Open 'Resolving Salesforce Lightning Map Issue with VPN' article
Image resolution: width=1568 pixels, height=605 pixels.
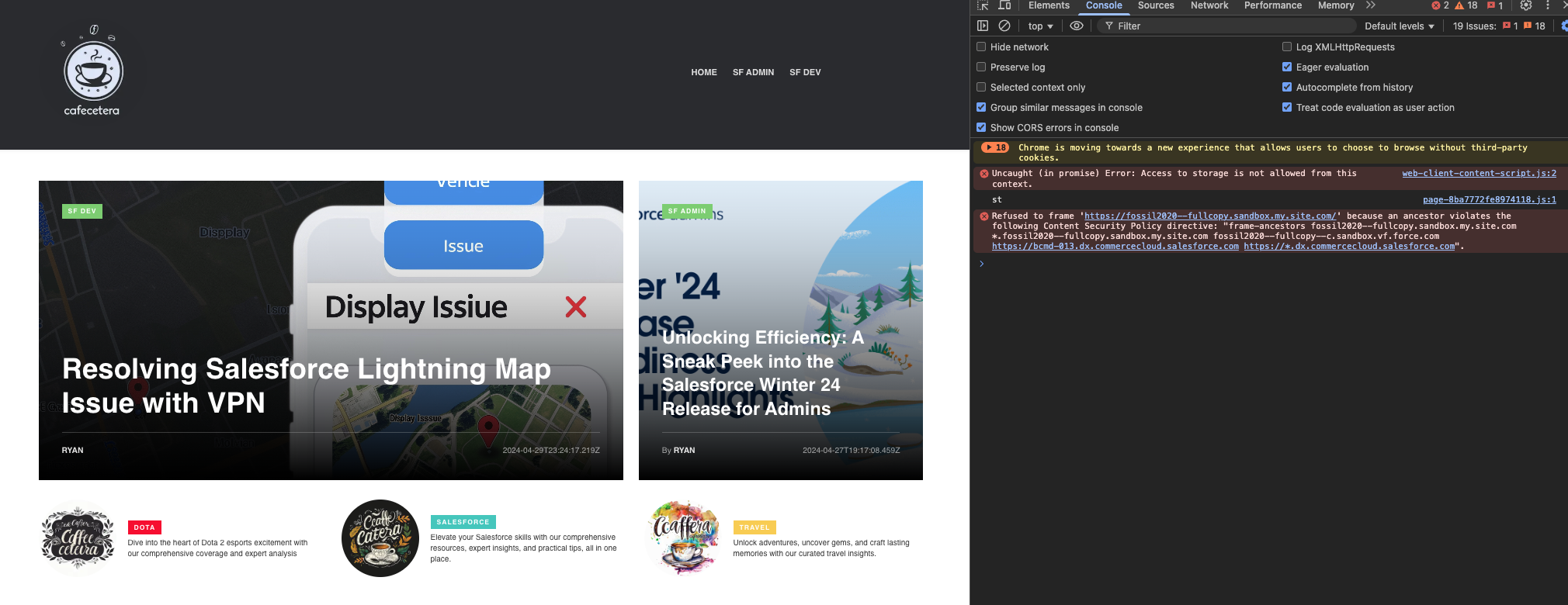pyautogui.click(x=307, y=385)
